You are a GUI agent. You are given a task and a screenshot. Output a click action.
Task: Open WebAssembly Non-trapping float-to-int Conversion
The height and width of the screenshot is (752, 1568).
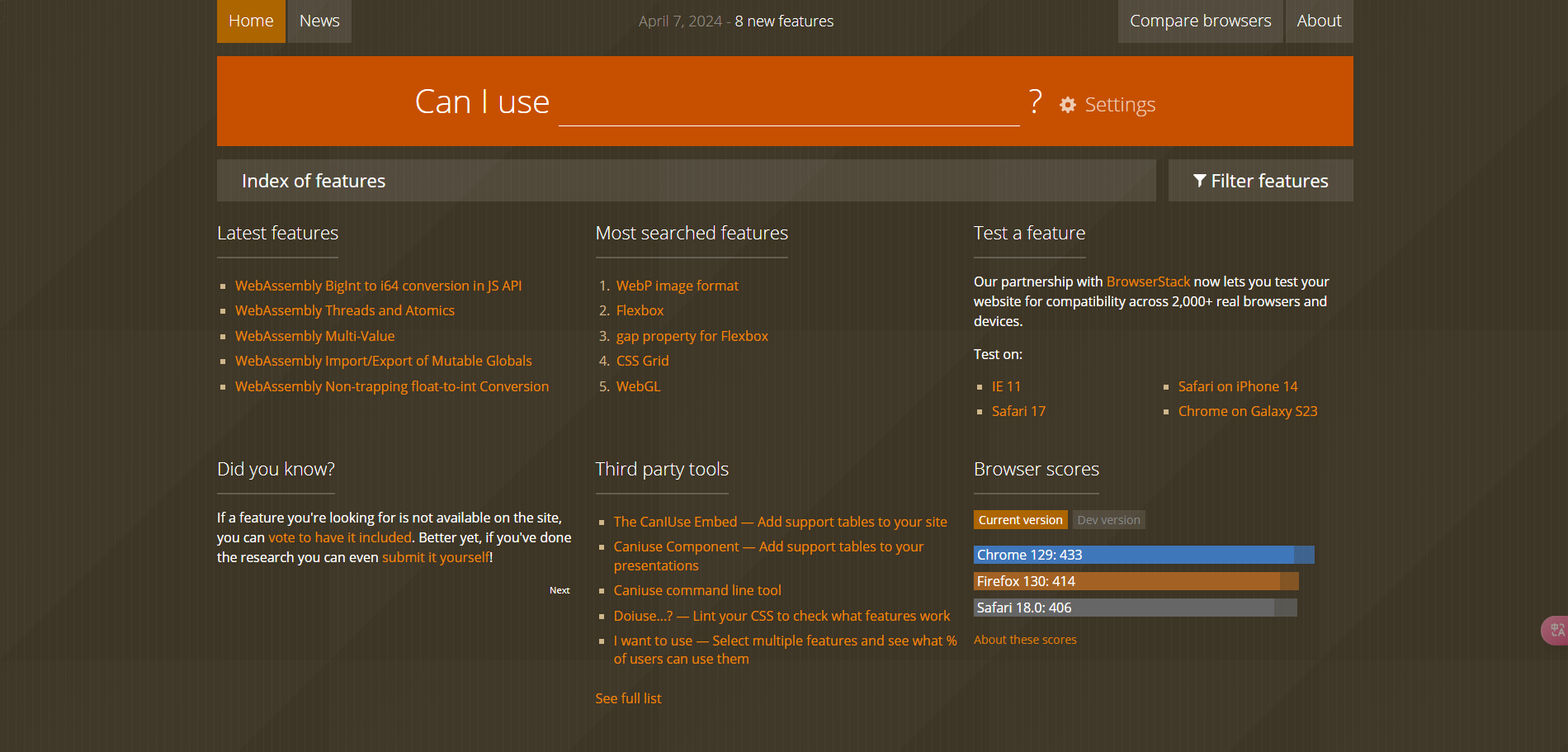click(x=391, y=386)
